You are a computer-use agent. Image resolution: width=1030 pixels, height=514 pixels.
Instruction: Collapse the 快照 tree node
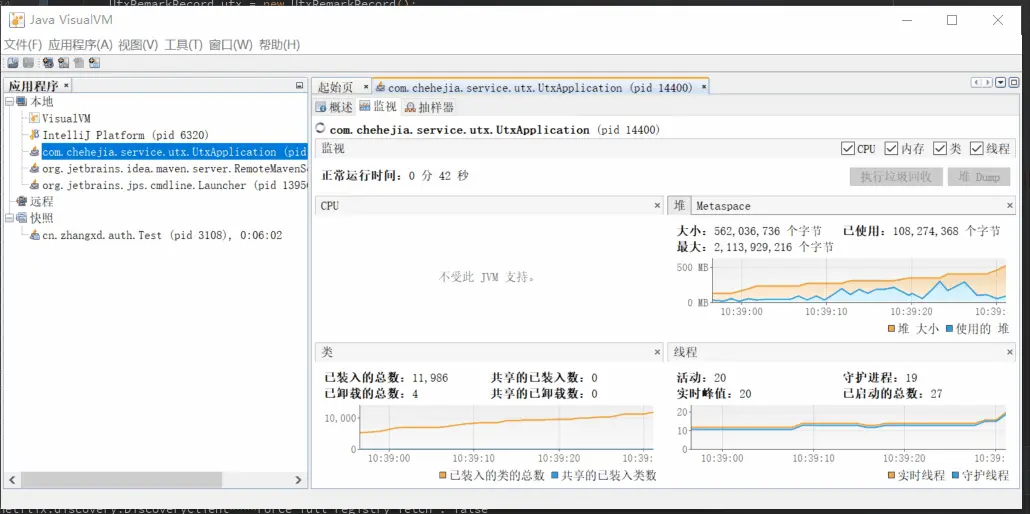(10, 218)
